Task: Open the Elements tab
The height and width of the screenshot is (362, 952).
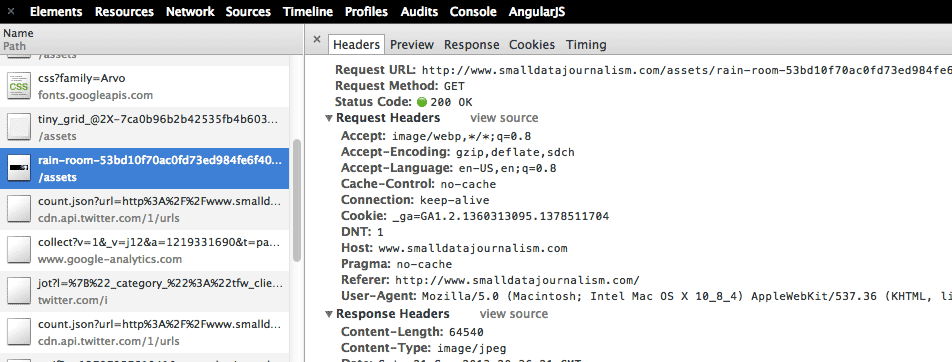Action: point(56,12)
